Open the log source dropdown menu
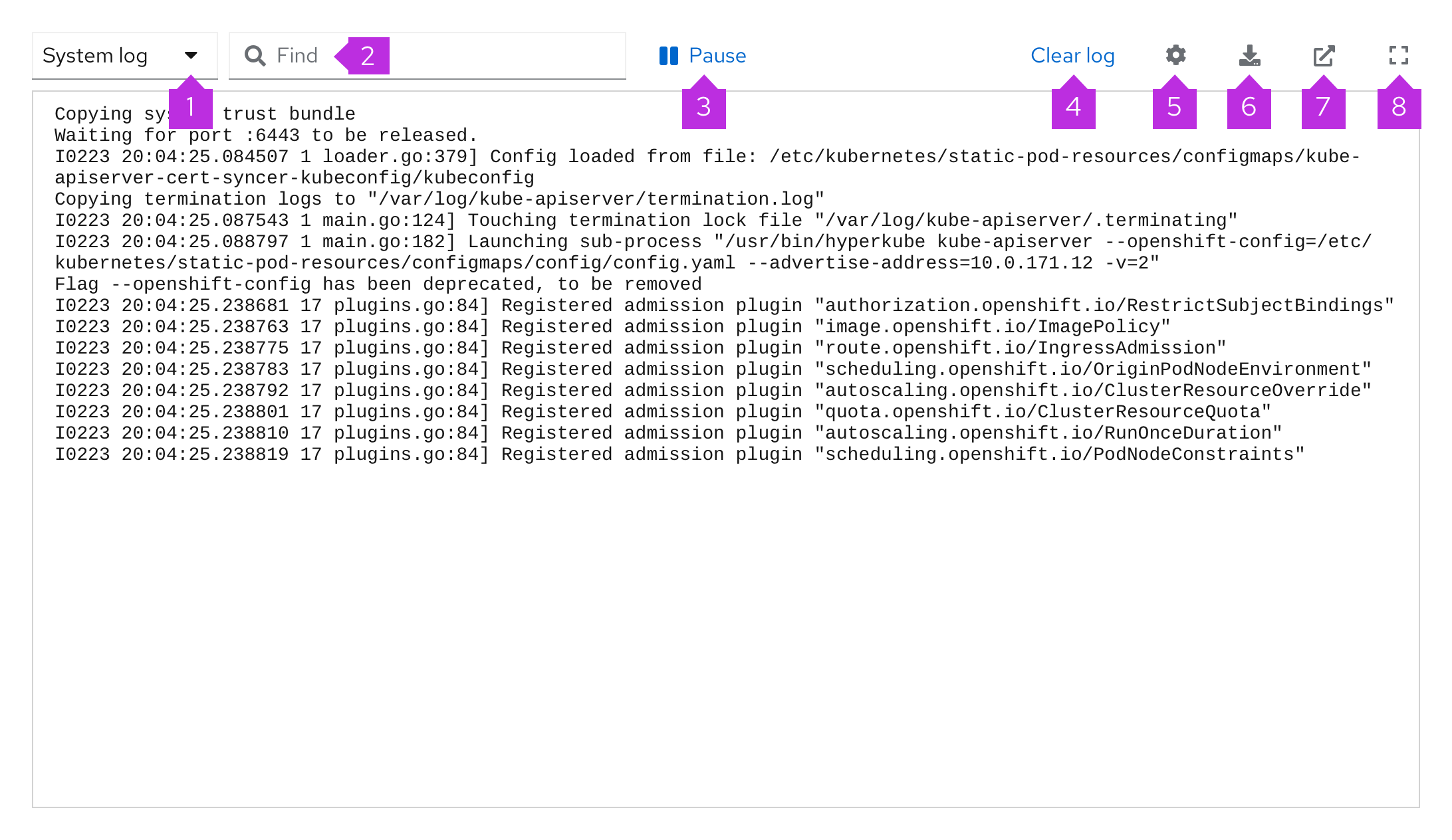Image resolution: width=1452 pixels, height=840 pixels. coord(120,56)
